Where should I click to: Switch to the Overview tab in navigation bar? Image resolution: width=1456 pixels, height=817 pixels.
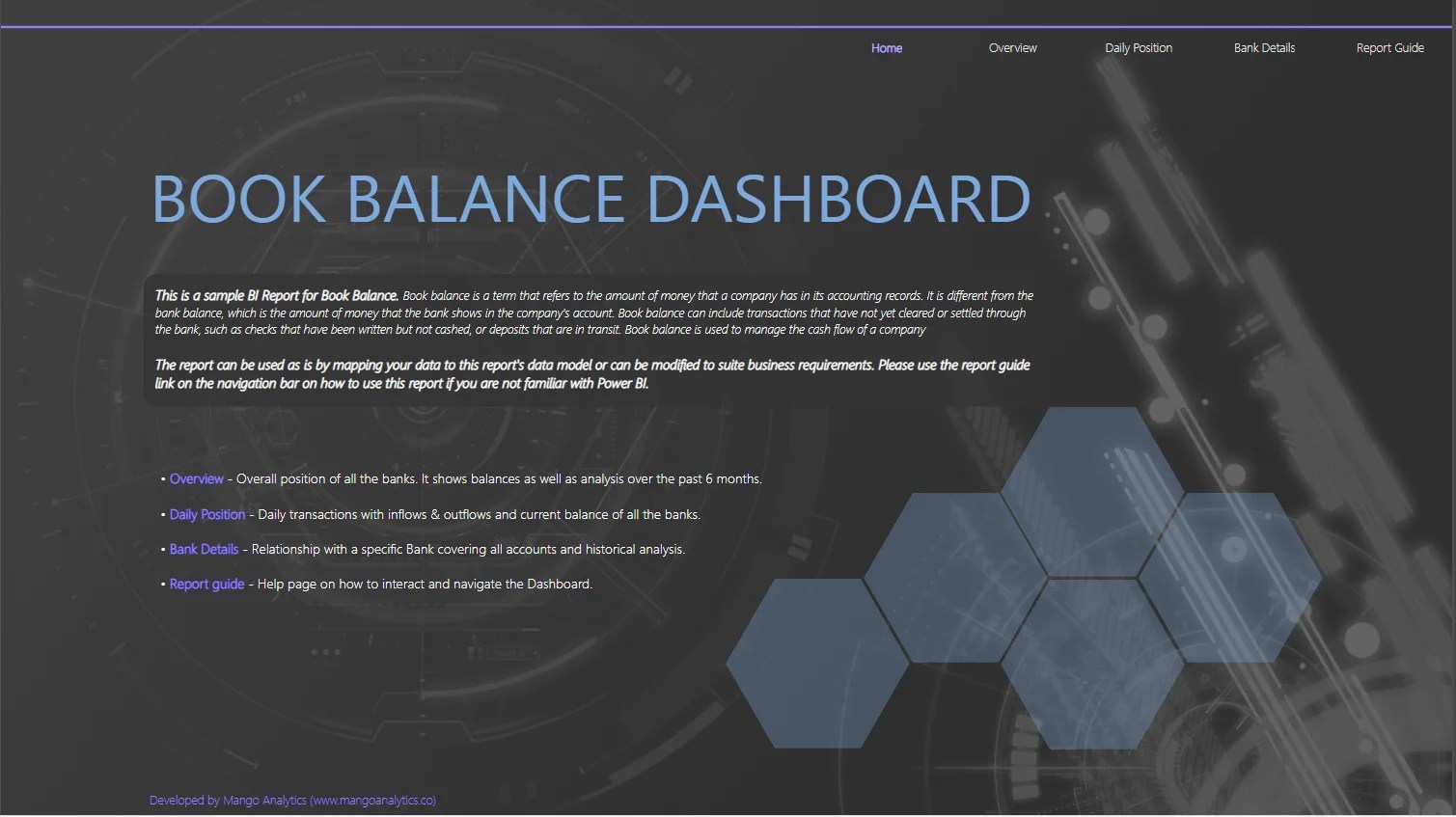click(1012, 48)
